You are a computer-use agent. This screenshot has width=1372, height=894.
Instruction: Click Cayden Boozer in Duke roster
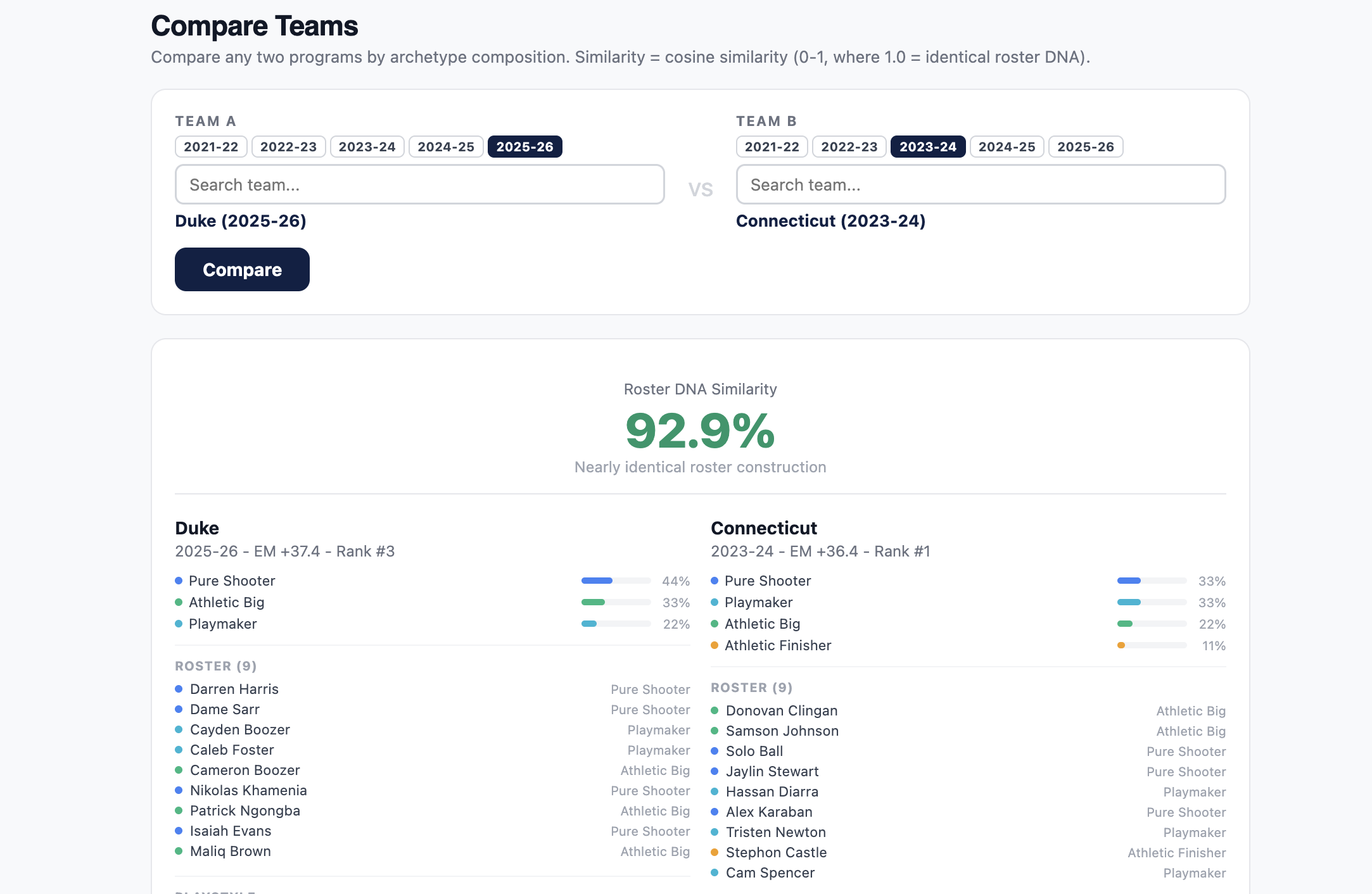click(x=240, y=729)
